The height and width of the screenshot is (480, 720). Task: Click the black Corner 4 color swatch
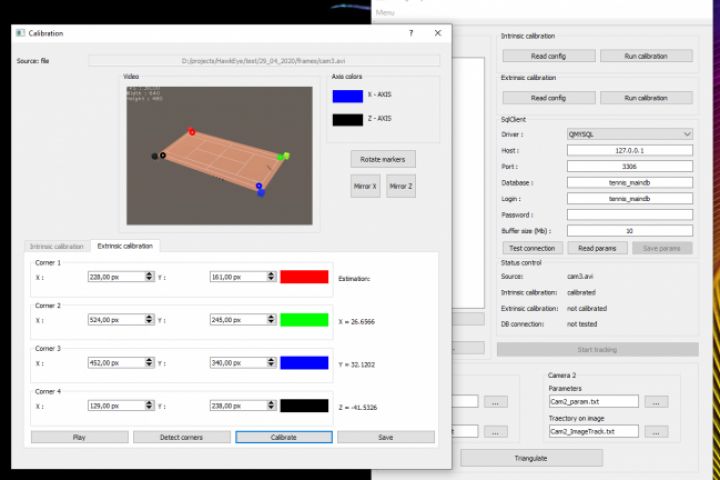coord(304,406)
